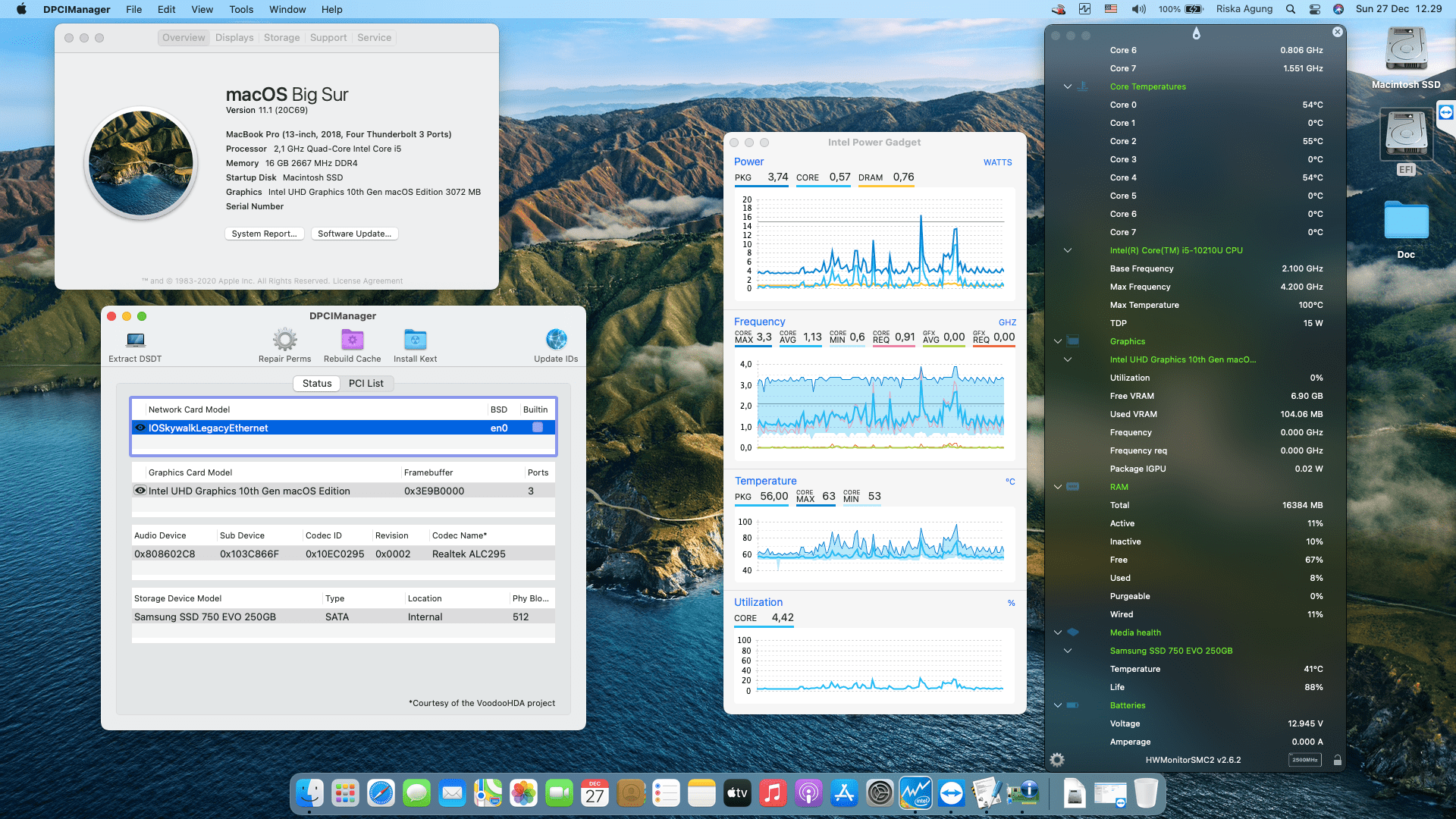The image size is (1456, 819).
Task: Open Finder from the Dock
Action: click(309, 793)
